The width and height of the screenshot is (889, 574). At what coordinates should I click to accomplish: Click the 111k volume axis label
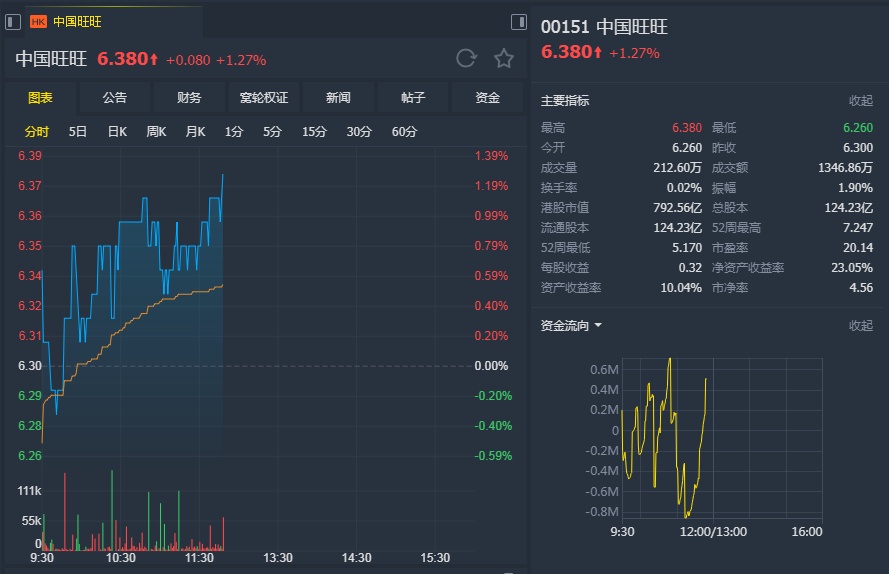click(x=29, y=491)
